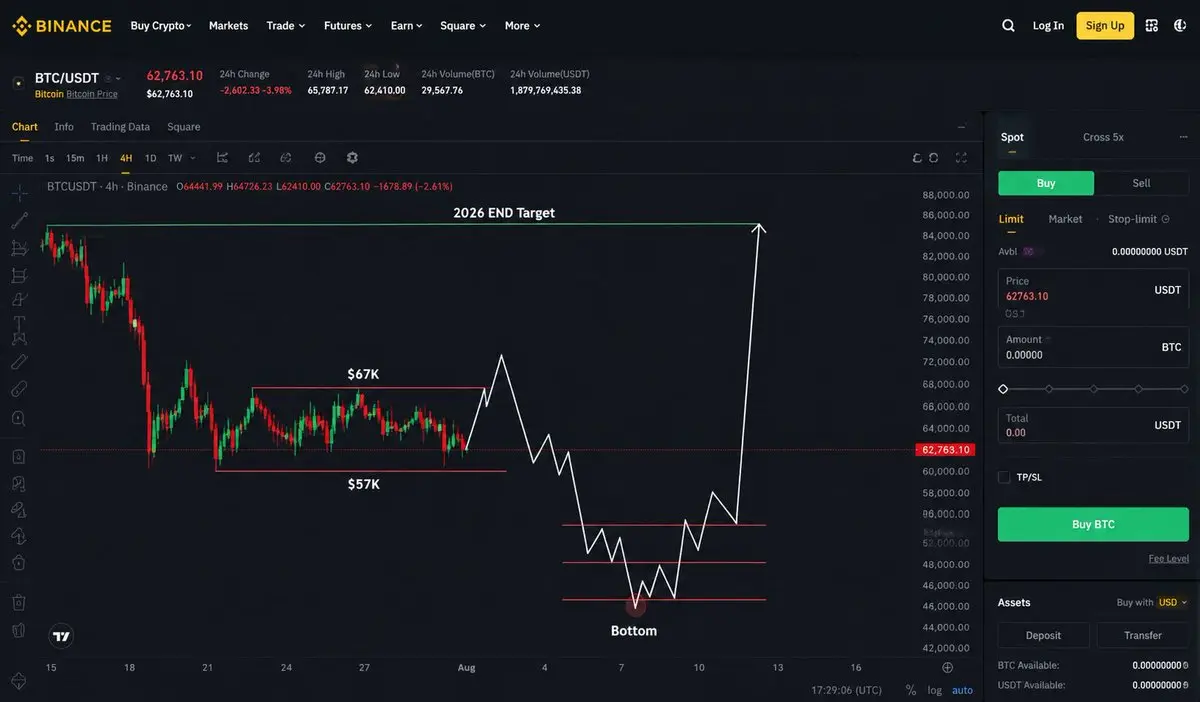Select the trend line drawing tool
The width and height of the screenshot is (1200, 702).
click(19, 220)
